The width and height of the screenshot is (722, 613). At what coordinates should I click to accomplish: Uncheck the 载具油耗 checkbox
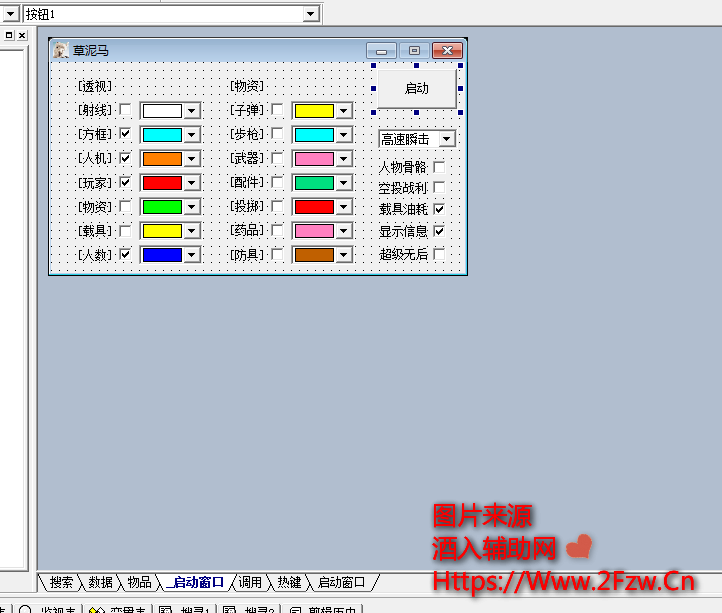click(x=439, y=209)
